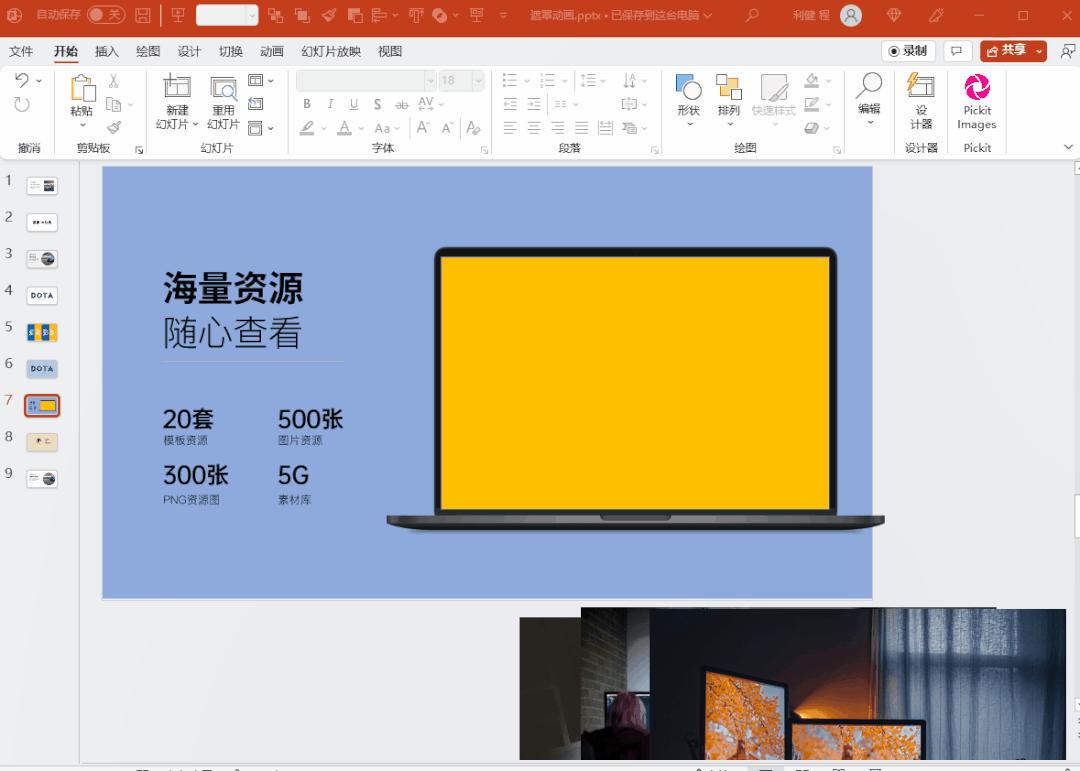Click the 录制 (Record) button

point(907,50)
